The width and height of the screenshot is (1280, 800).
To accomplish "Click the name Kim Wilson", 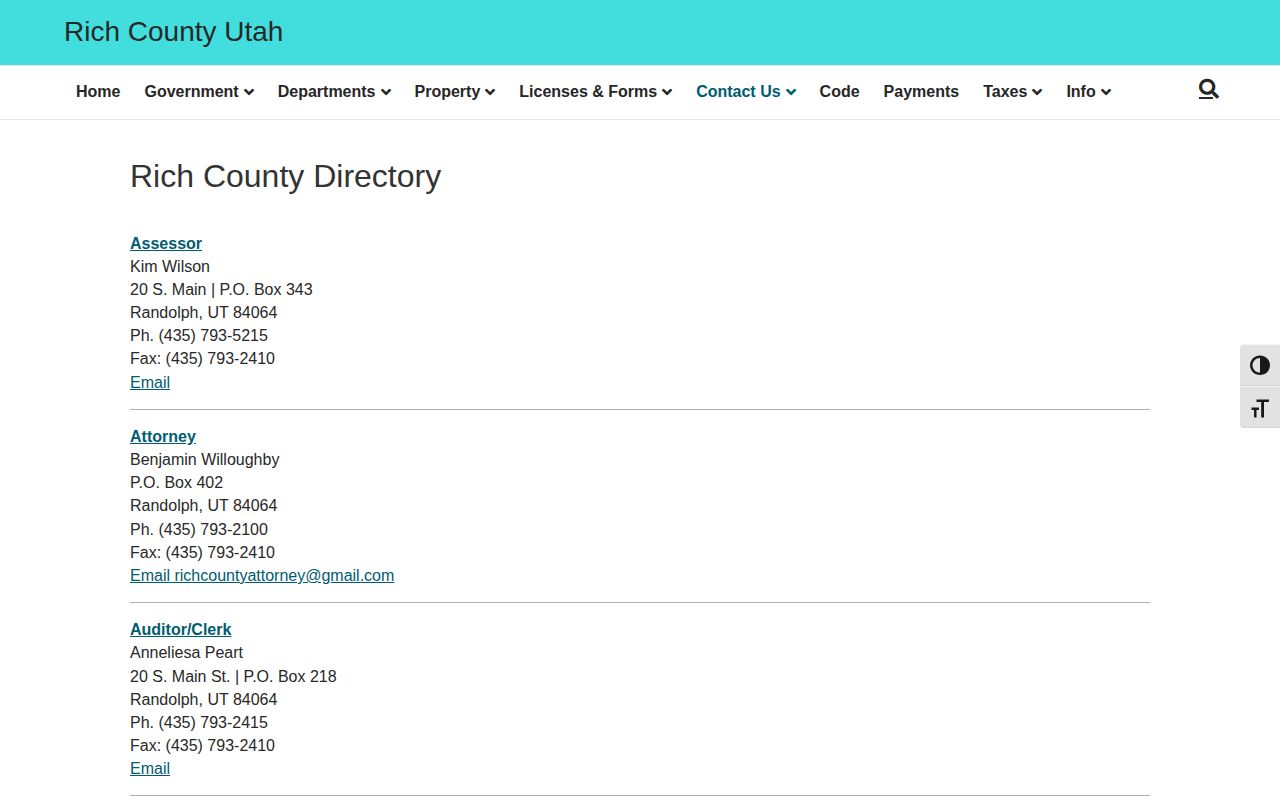I will tap(170, 266).
